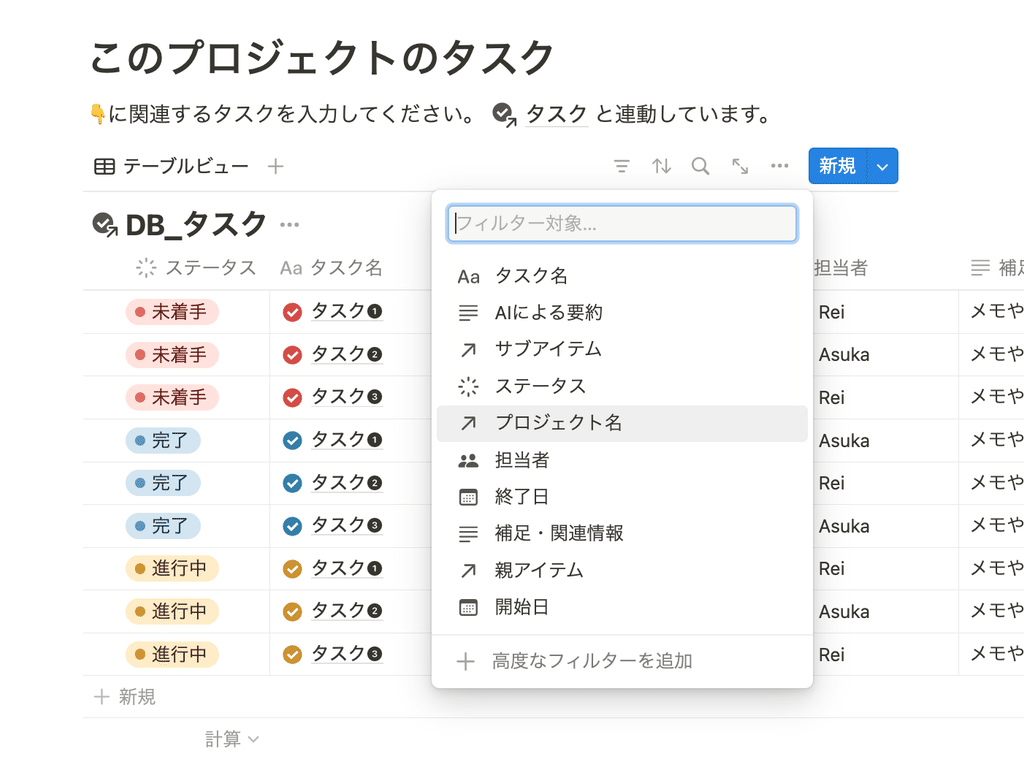Click Rei in the last 進行中 row
The width and height of the screenshot is (1024, 770).
tap(831, 654)
